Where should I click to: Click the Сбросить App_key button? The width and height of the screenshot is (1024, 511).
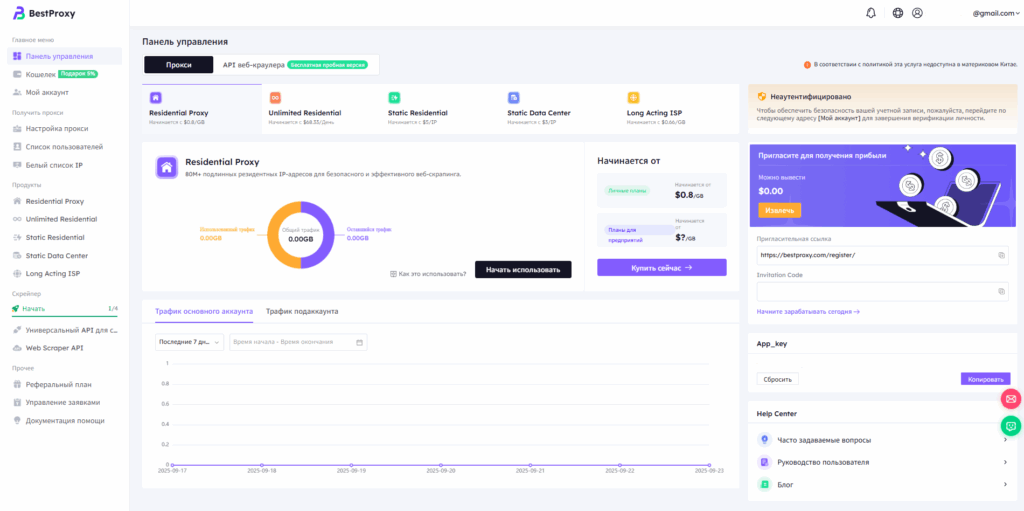pos(777,379)
